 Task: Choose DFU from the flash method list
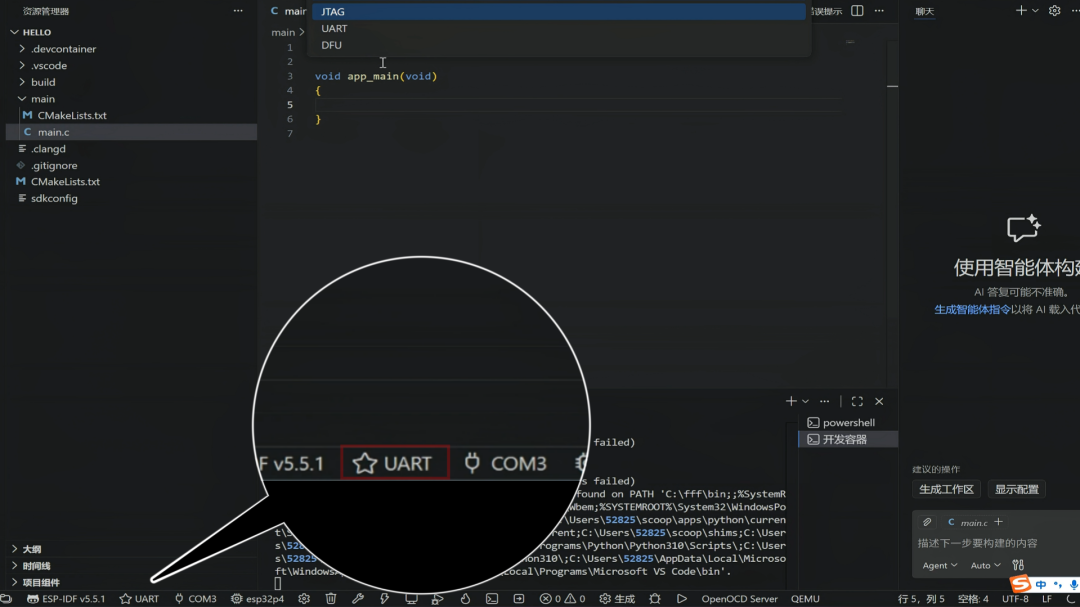[559, 45]
